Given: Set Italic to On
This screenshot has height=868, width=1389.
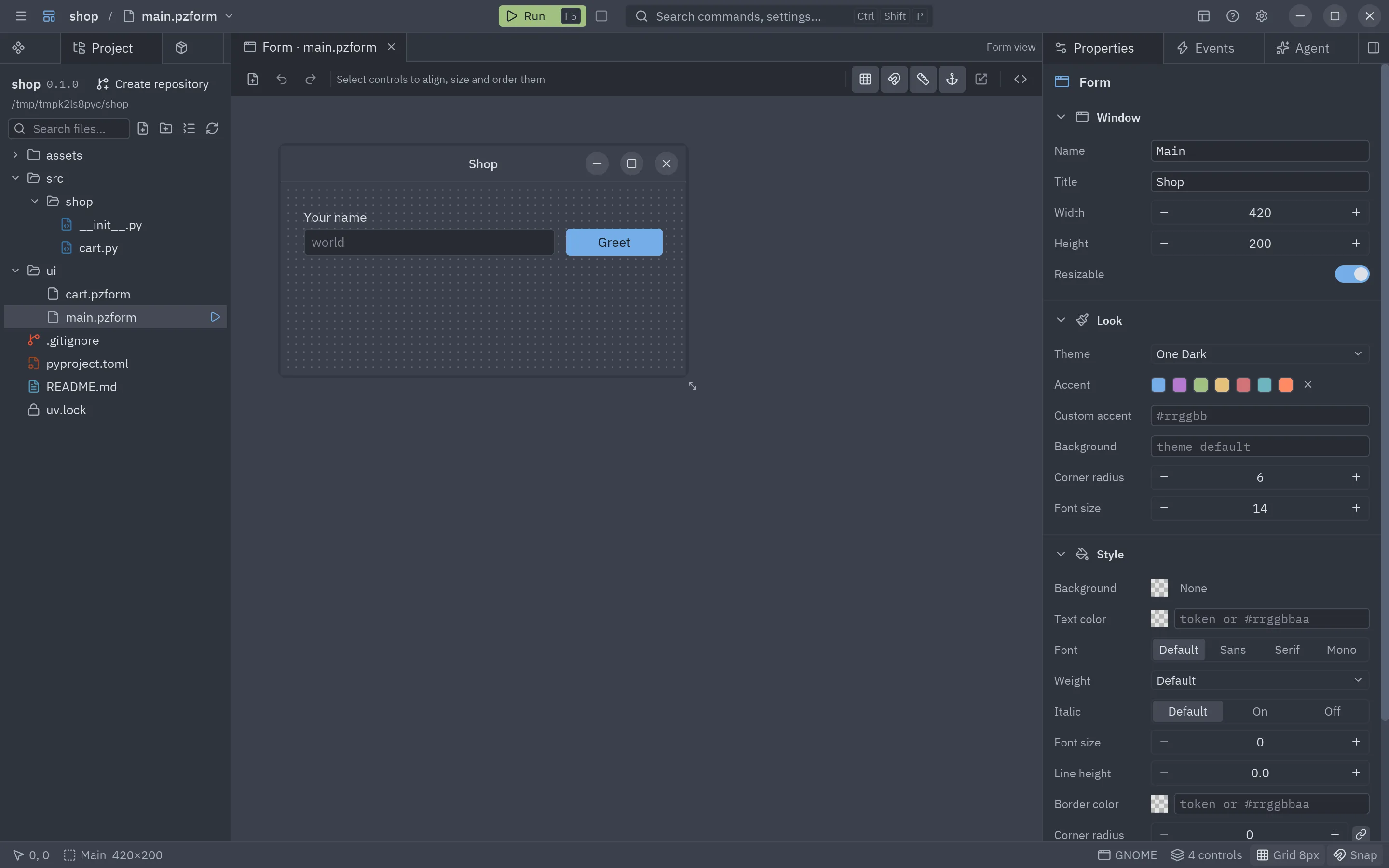Looking at the screenshot, I should pos(1260,711).
